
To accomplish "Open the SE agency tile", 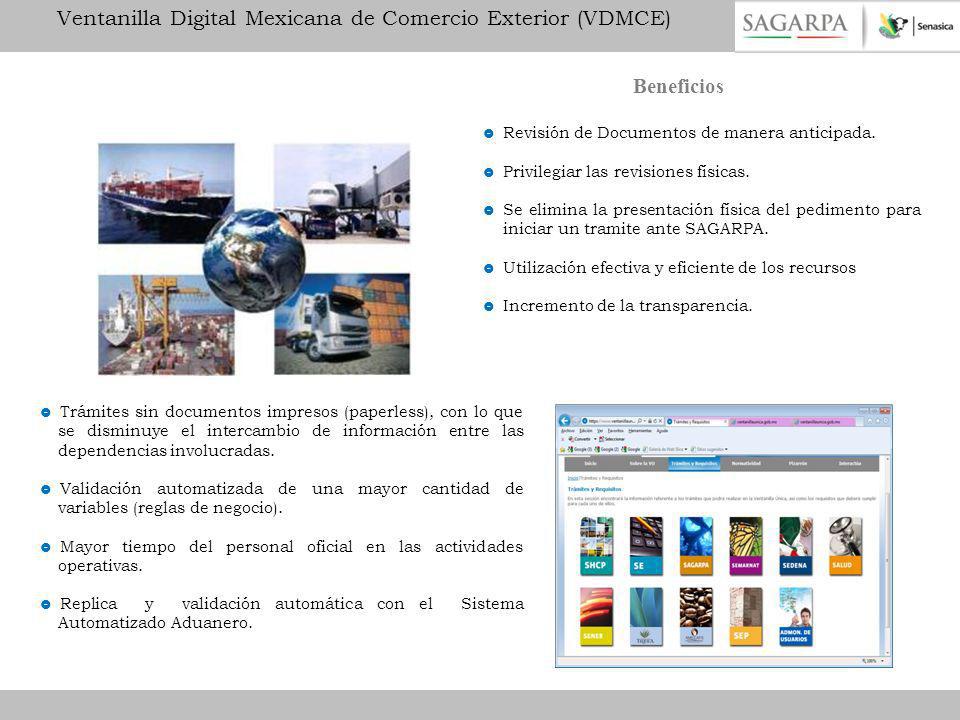I will (x=646, y=546).
